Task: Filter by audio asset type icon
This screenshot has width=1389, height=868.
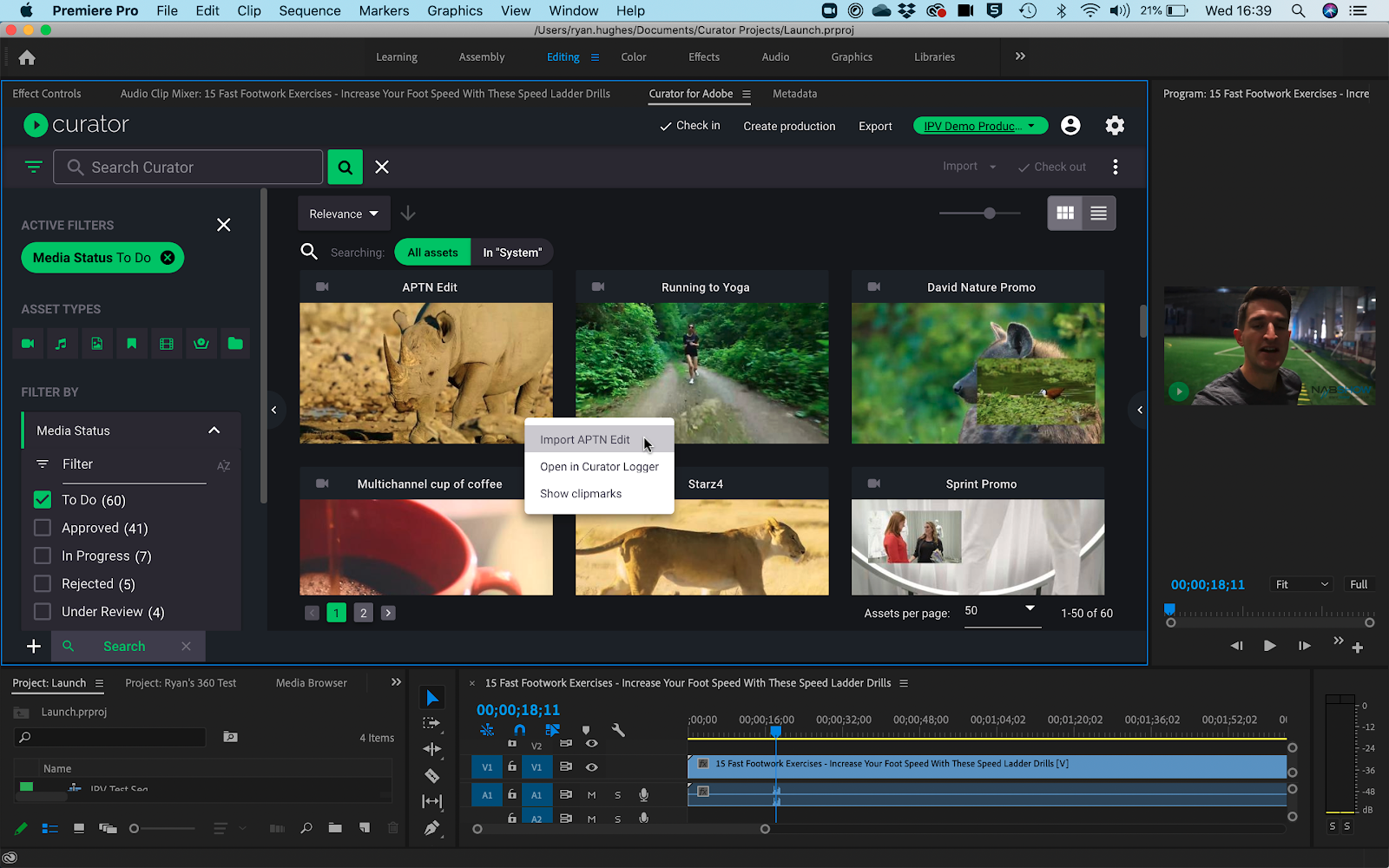Action: [x=61, y=344]
